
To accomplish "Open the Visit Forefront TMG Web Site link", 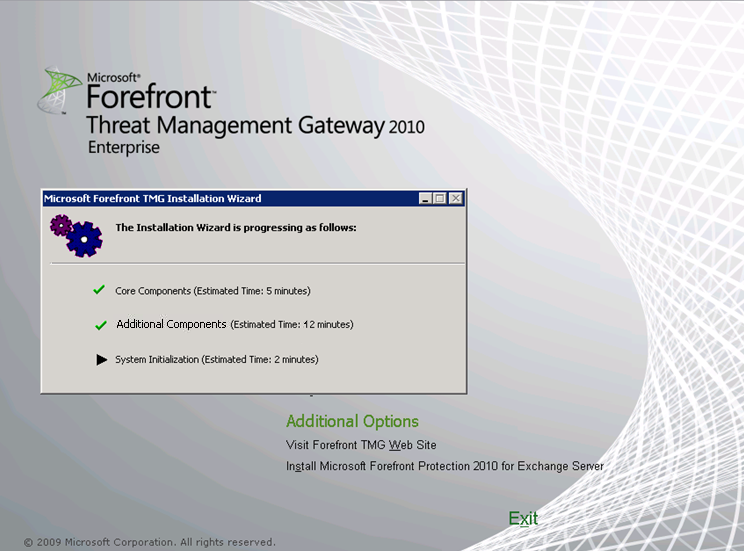I will click(361, 445).
